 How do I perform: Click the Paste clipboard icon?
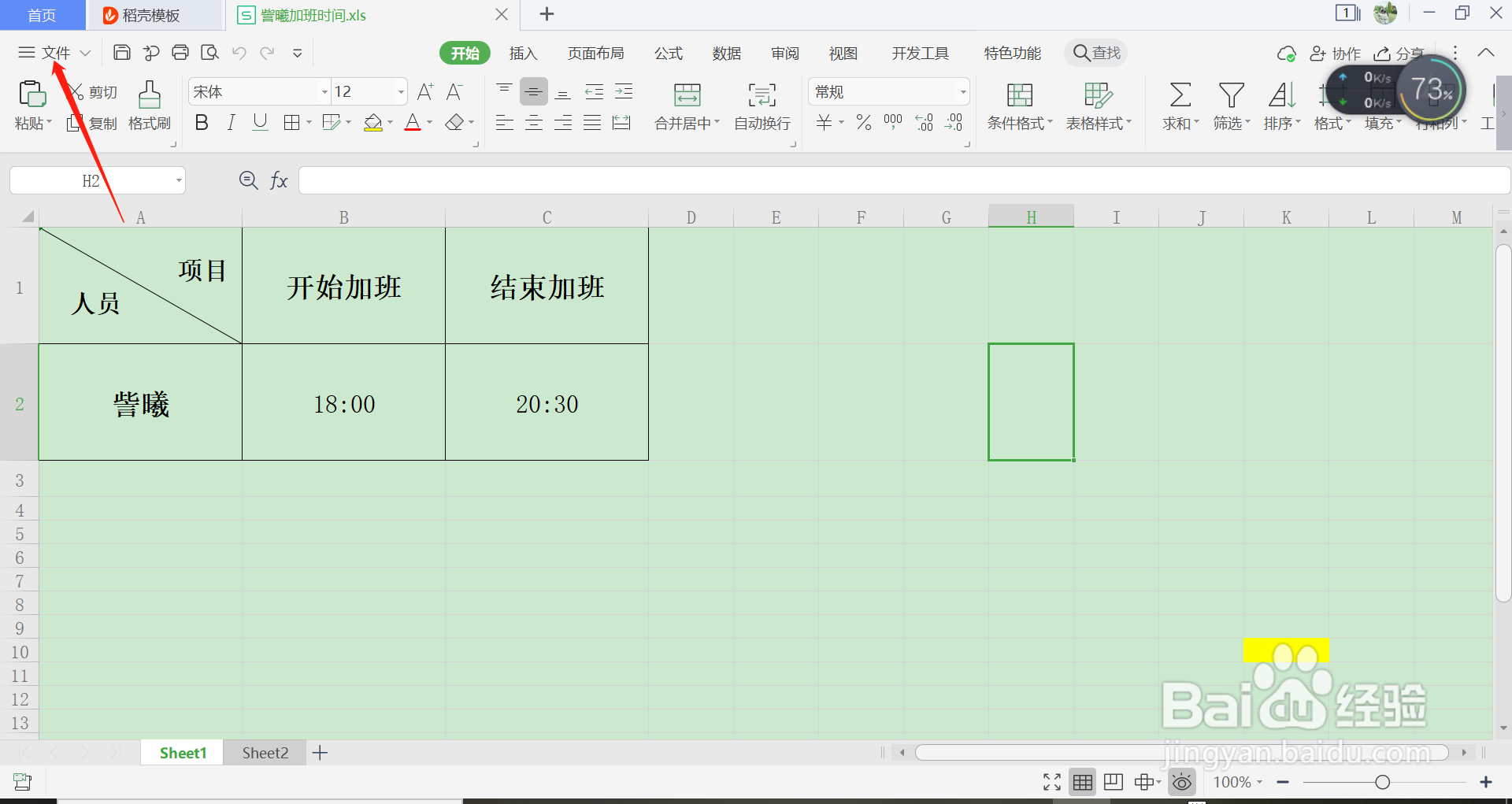(32, 94)
